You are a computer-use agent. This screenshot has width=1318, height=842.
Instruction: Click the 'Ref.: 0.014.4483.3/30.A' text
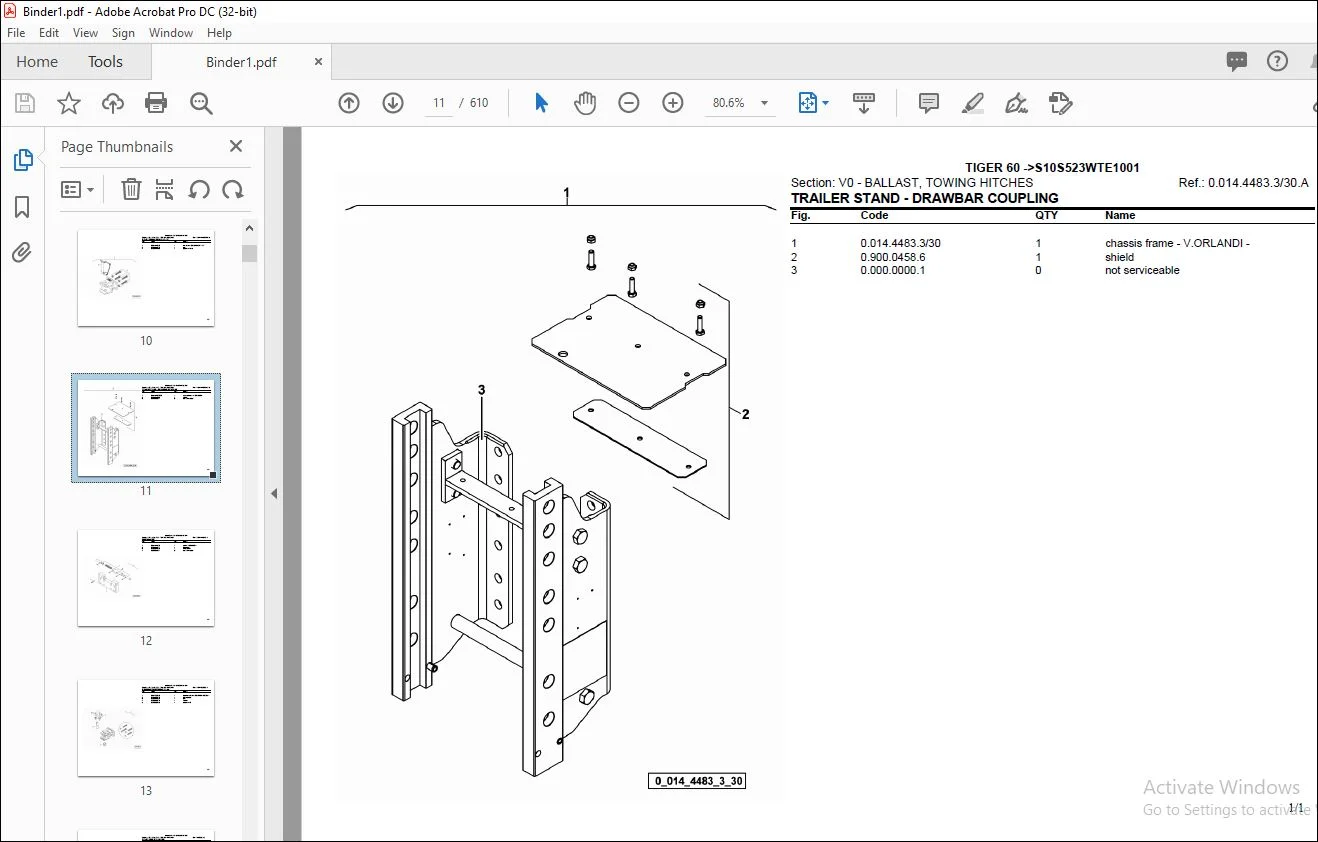(1243, 183)
